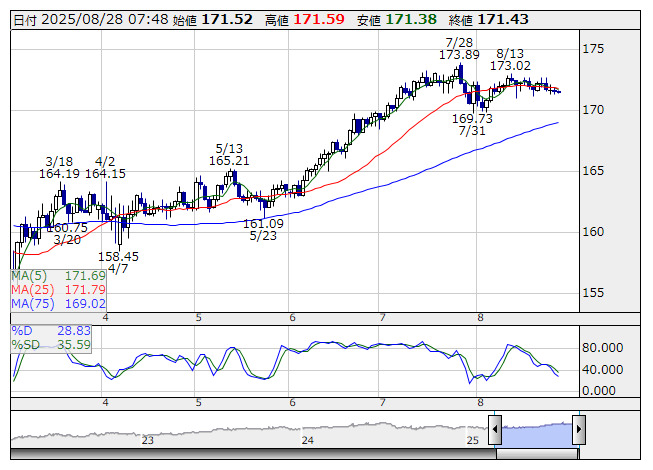
Task: Click the 5/23 low label 161.09
Action: click(263, 224)
